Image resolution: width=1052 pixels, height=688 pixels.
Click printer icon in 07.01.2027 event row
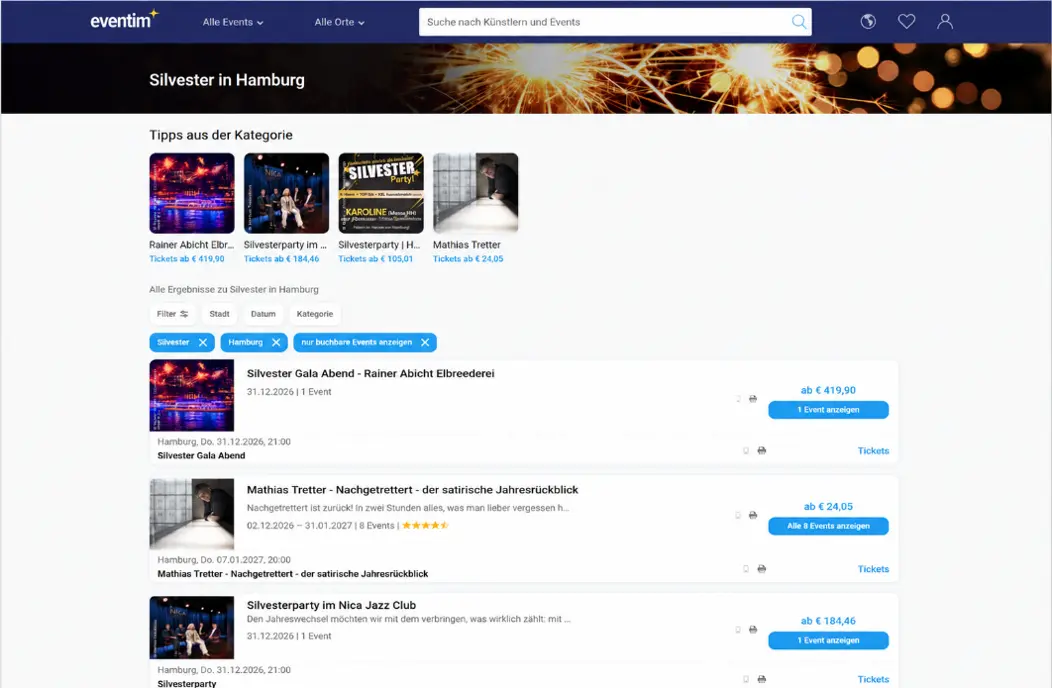(761, 569)
